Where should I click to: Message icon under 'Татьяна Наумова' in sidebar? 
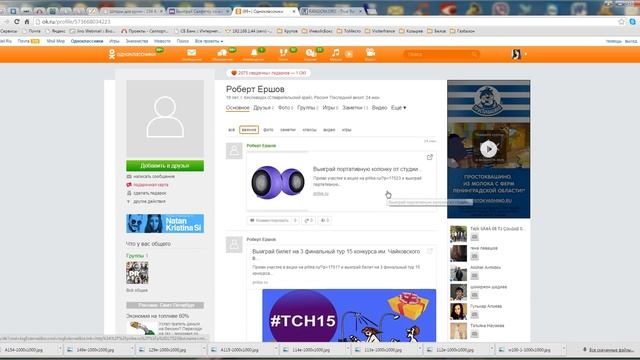tap(474, 334)
